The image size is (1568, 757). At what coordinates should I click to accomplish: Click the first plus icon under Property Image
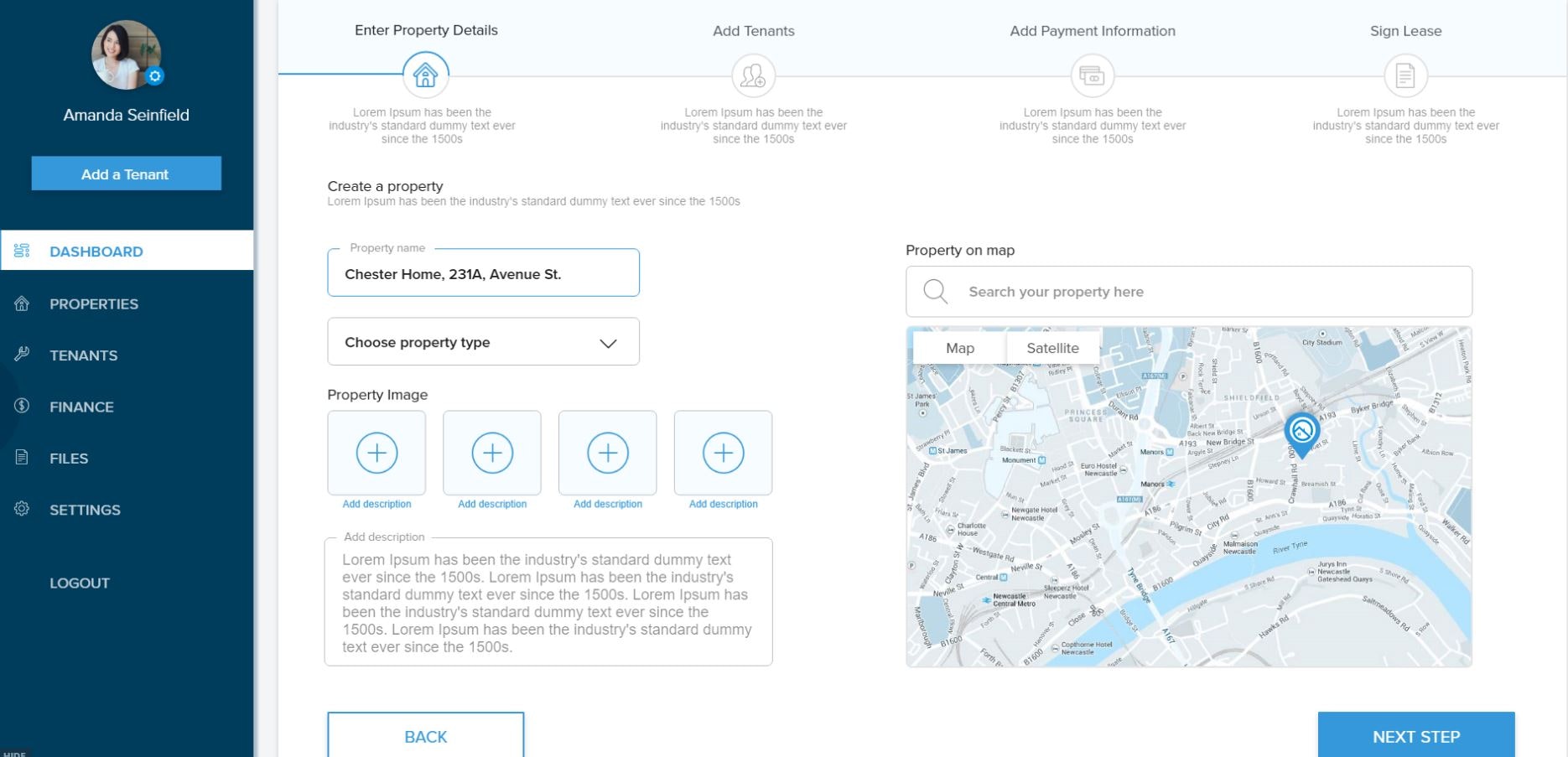point(376,453)
